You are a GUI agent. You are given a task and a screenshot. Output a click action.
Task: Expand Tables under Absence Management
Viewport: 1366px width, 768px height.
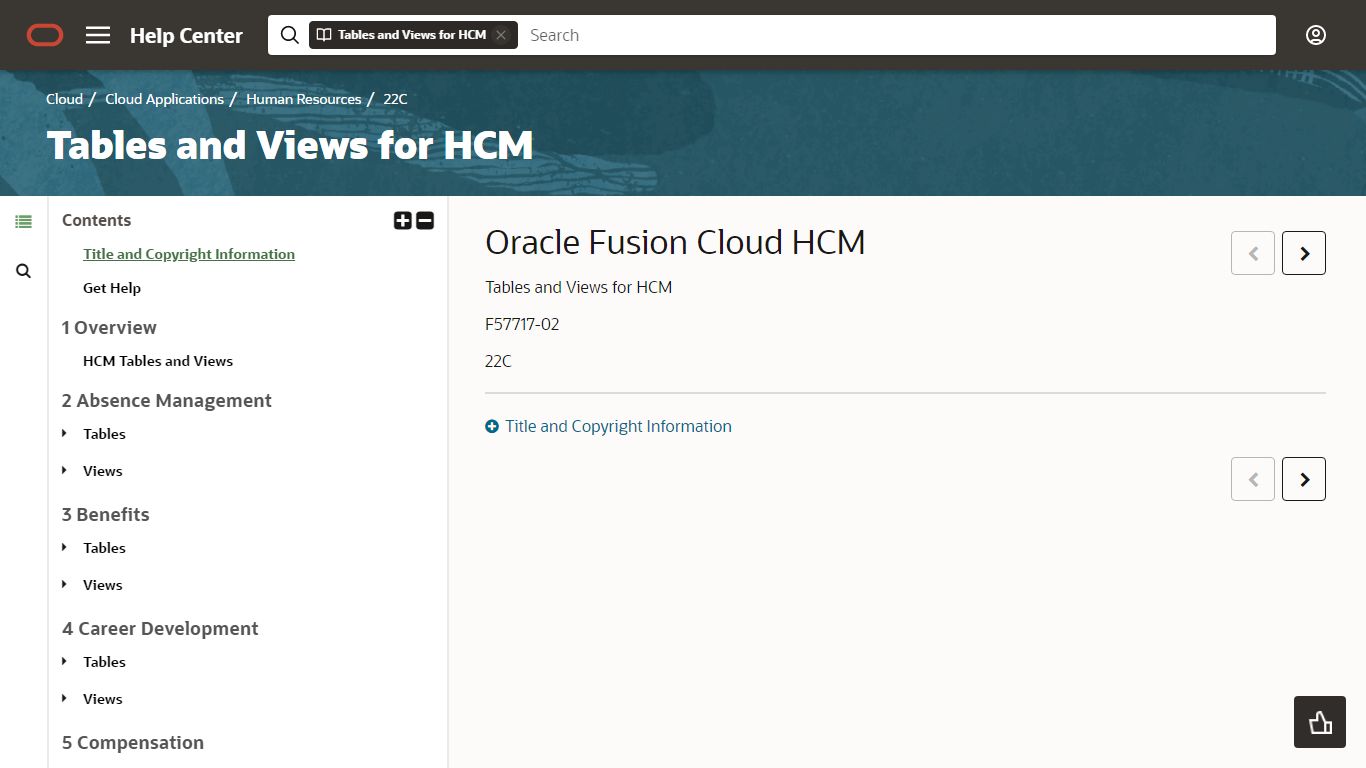click(x=65, y=434)
